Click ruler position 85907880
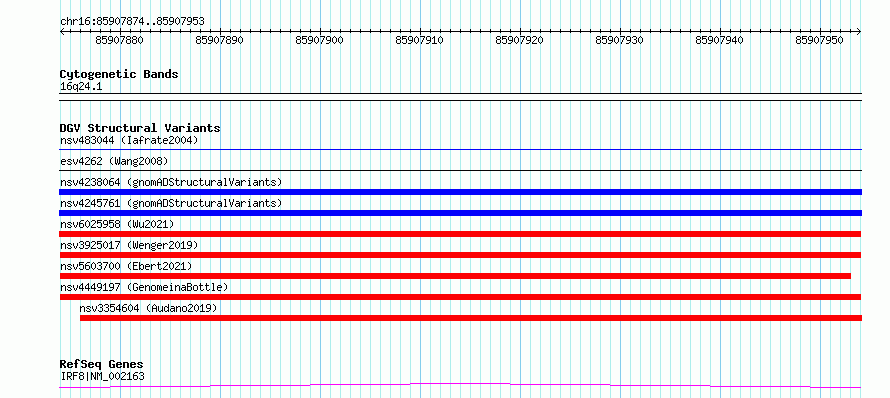 (x=120, y=40)
